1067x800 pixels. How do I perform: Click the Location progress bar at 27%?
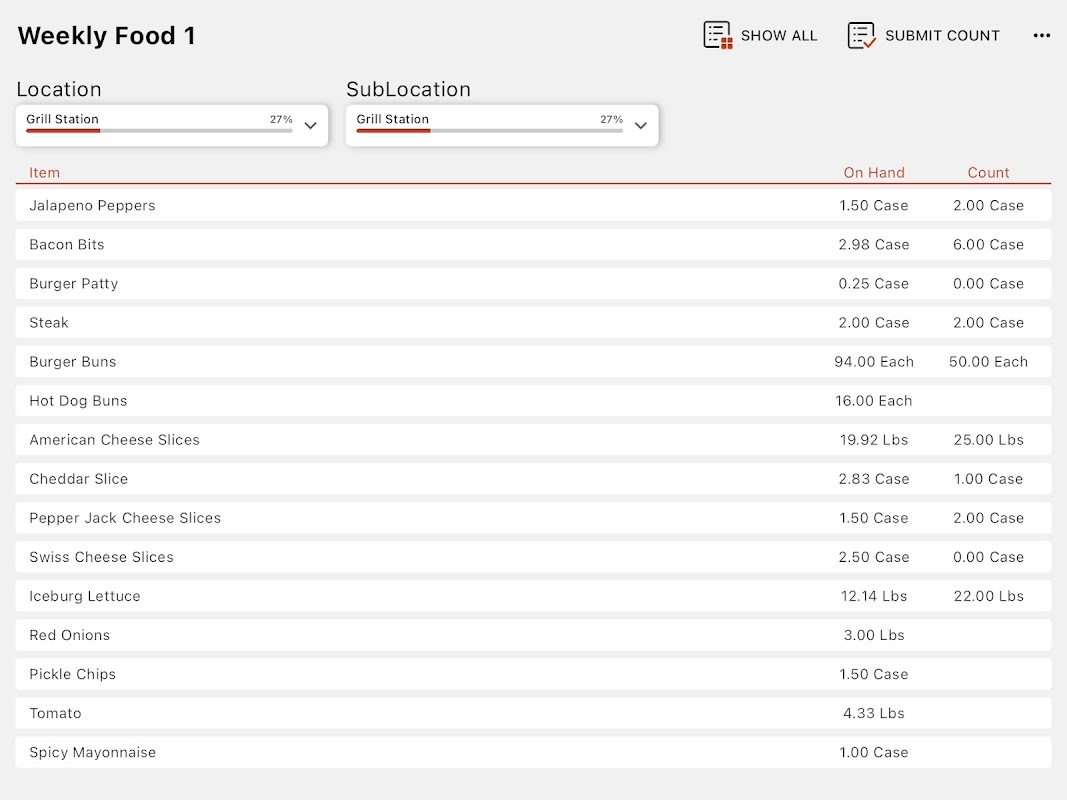pos(159,131)
